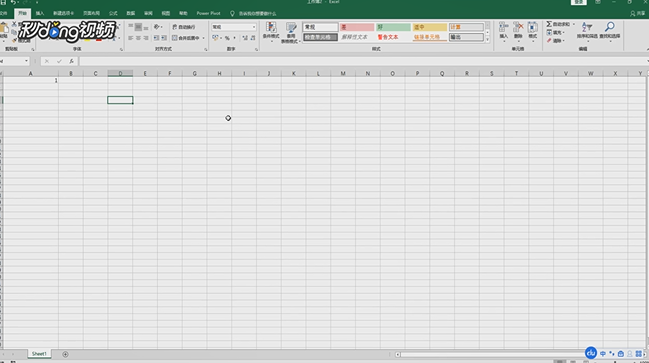
Task: Expand the Merge and Center dropdown arrow
Action: pyautogui.click(x=203, y=38)
